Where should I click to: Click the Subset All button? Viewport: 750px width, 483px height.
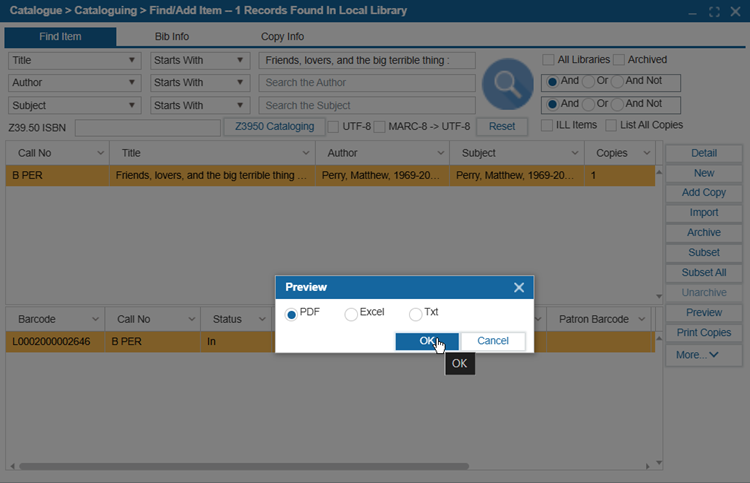click(x=704, y=273)
